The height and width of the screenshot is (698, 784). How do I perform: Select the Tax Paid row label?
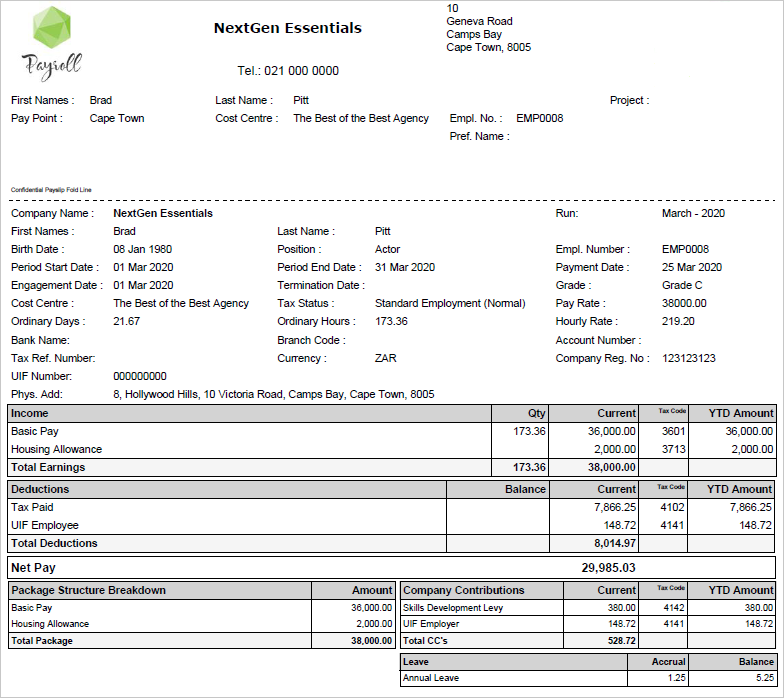32,507
